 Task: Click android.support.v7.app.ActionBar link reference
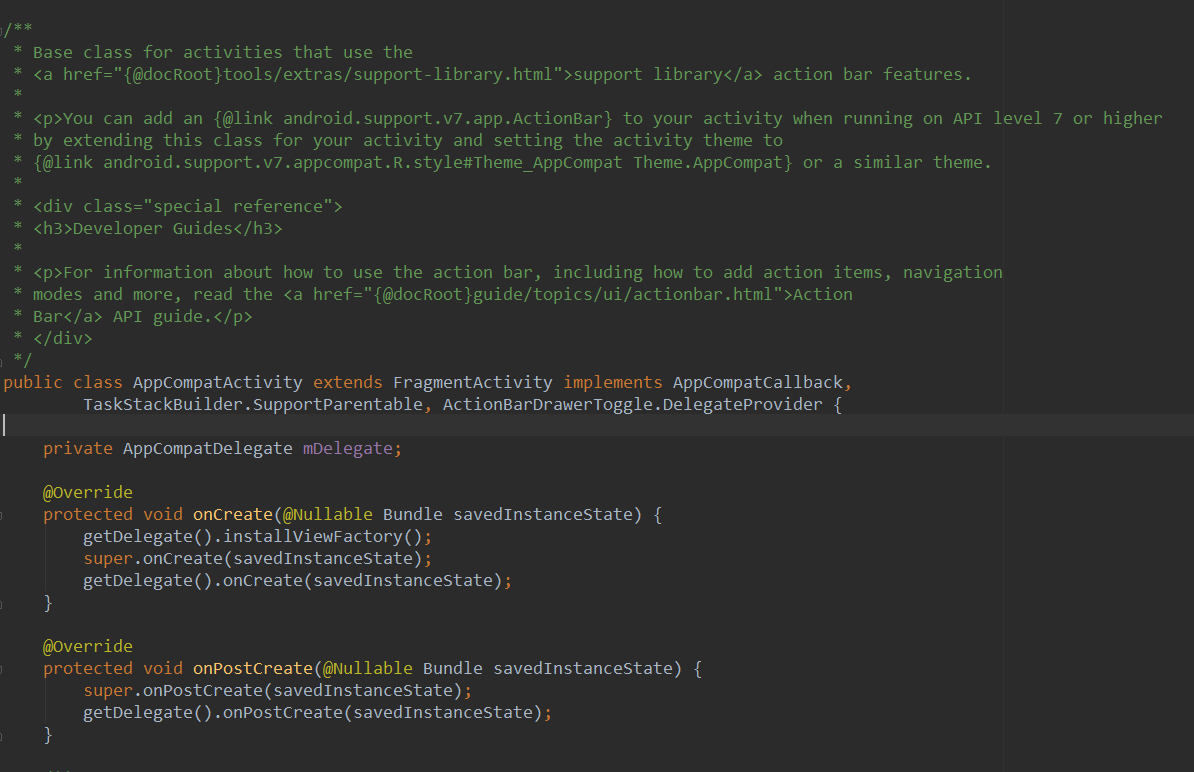443,119
